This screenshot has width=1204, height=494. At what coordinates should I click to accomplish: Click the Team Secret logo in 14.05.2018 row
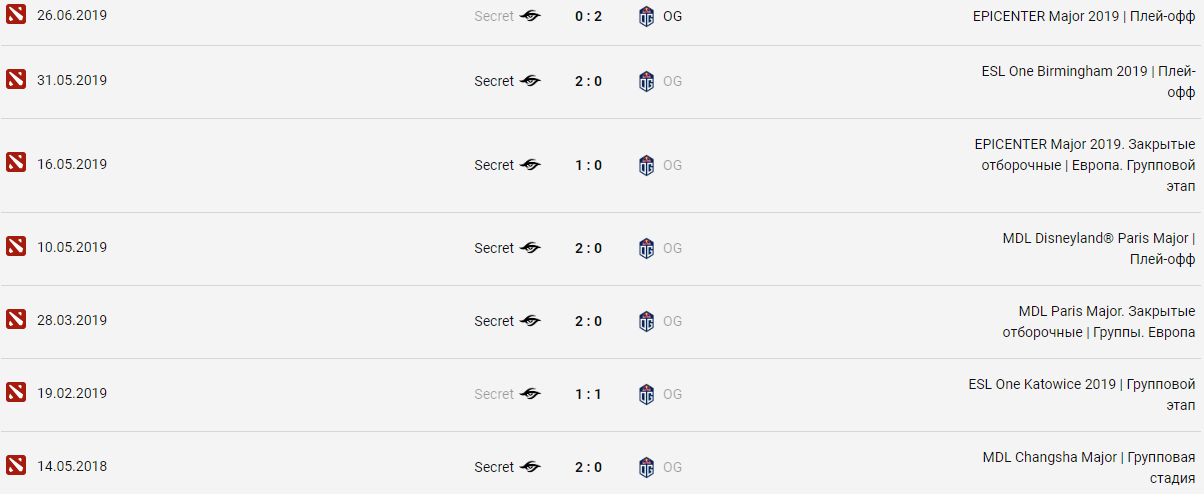[x=530, y=467]
